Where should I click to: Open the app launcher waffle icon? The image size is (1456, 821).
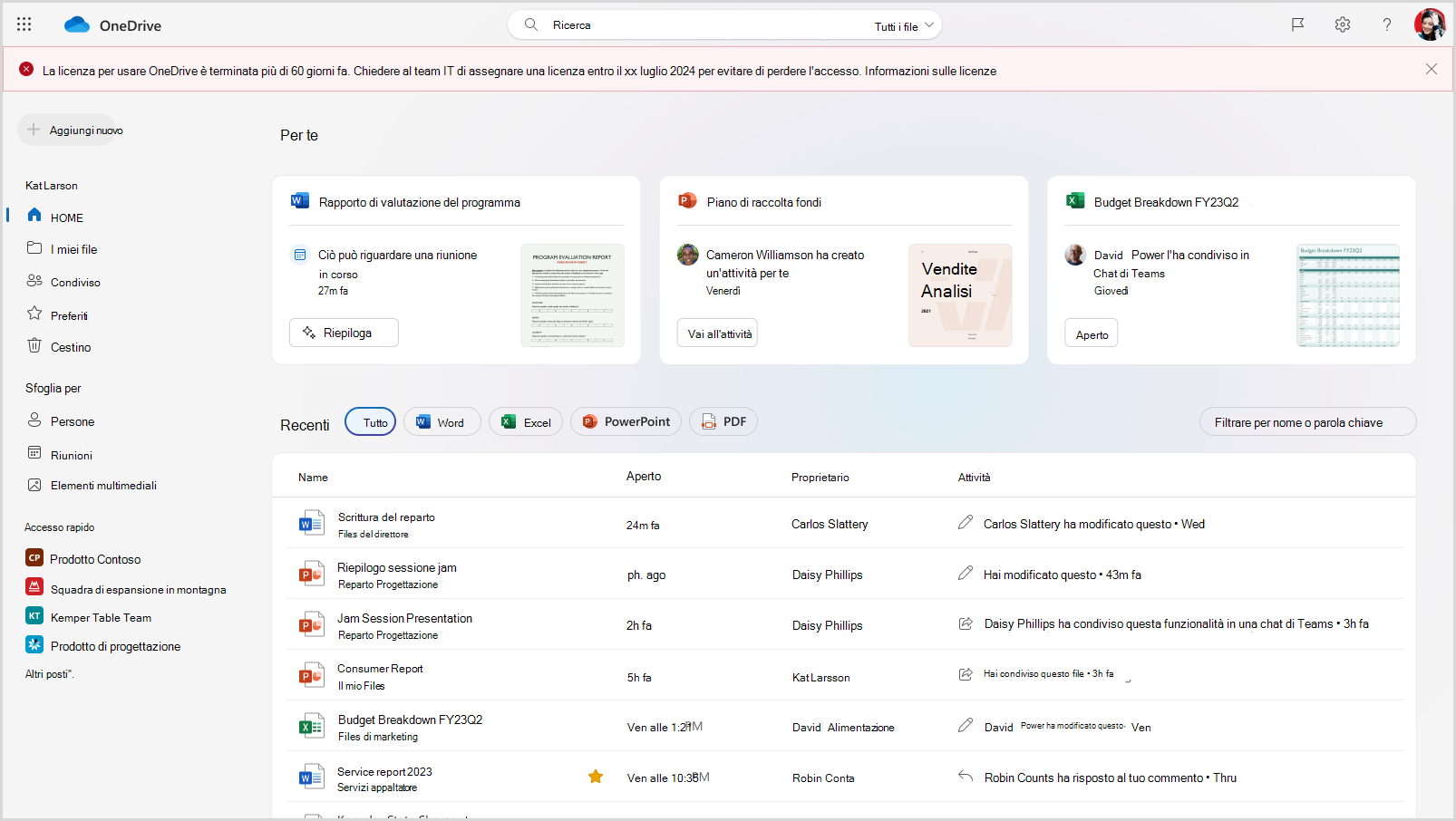point(24,24)
